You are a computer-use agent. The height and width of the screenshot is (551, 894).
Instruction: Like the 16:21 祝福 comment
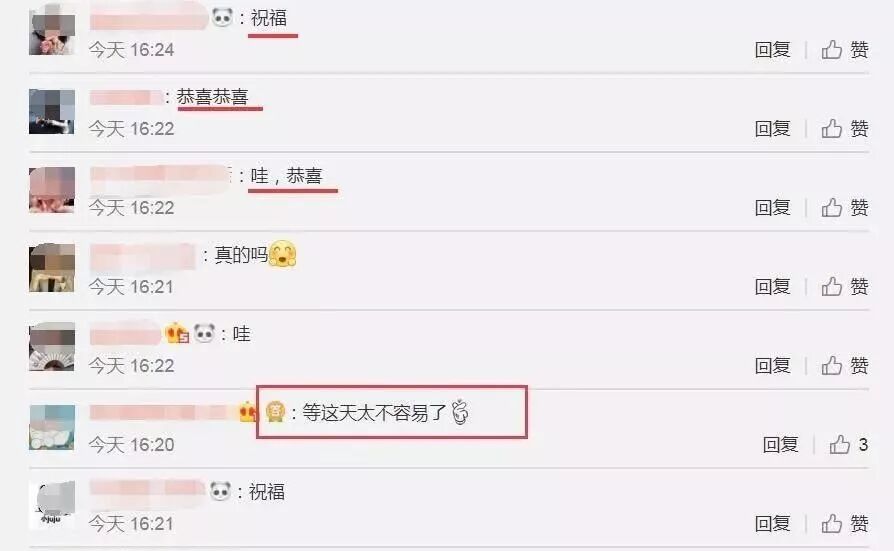coord(845,523)
